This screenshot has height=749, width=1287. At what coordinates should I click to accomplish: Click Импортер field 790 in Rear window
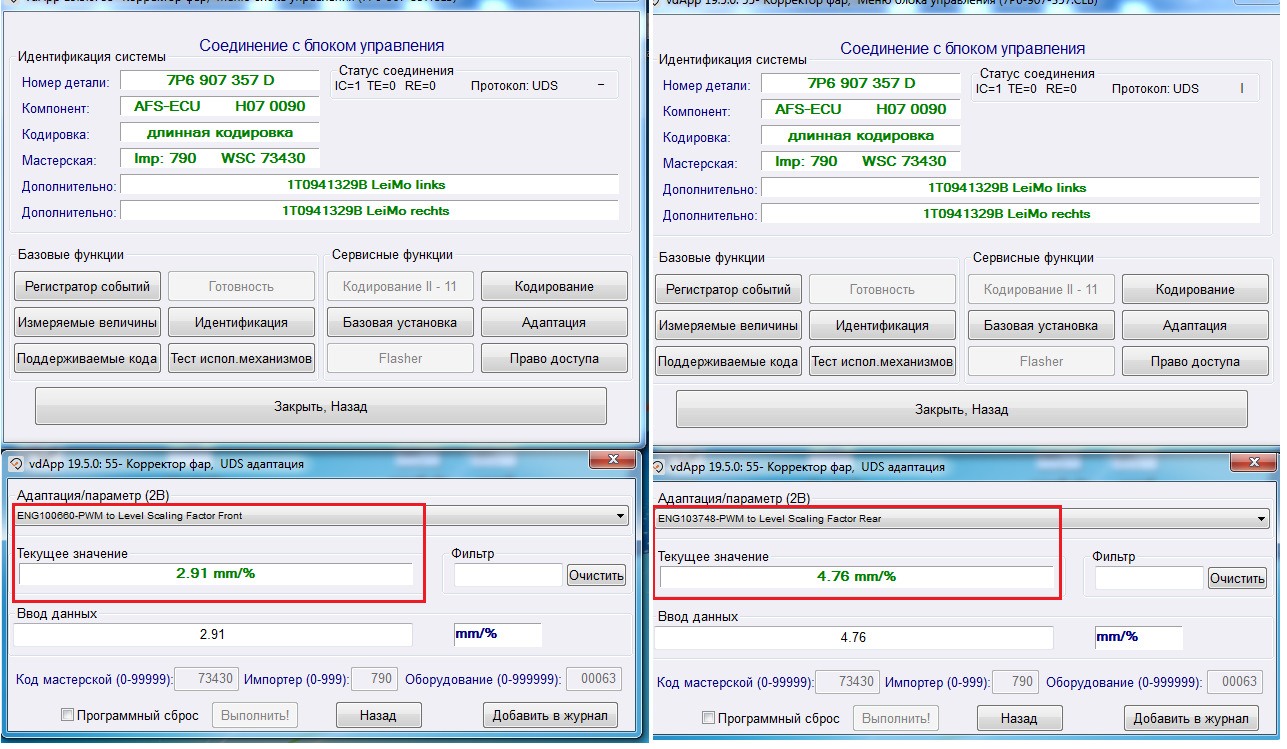pos(1015,682)
